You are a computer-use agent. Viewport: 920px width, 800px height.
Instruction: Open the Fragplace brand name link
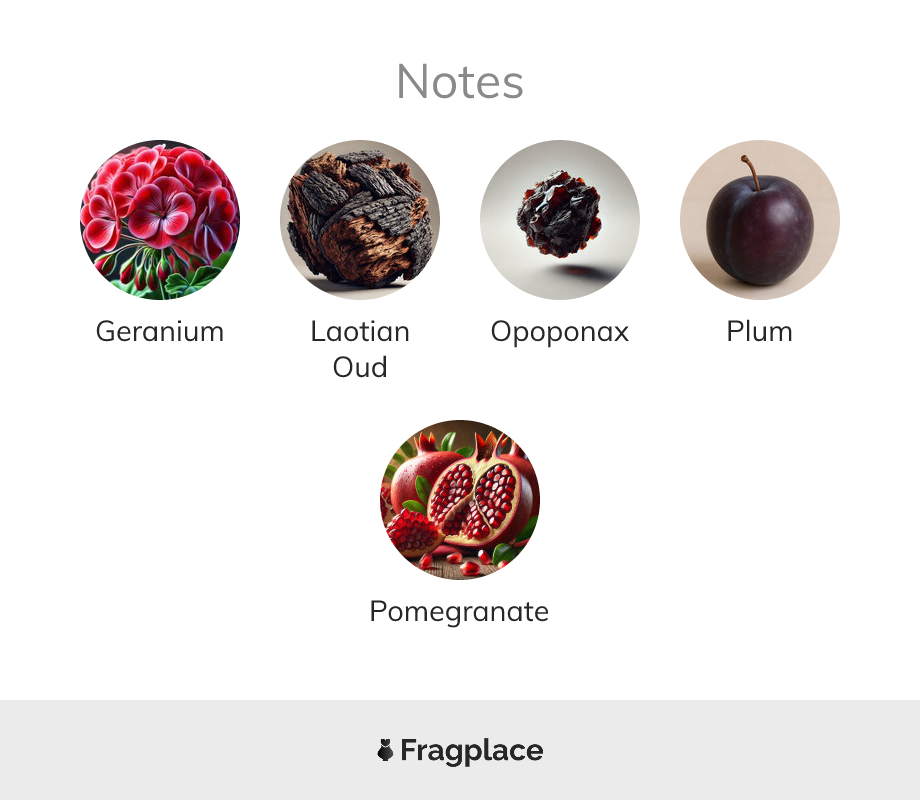pyautogui.click(x=472, y=751)
